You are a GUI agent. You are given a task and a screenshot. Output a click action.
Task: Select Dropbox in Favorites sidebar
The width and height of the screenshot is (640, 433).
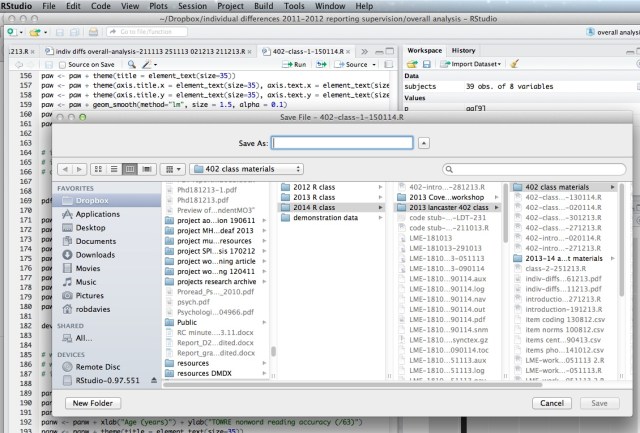(107, 200)
